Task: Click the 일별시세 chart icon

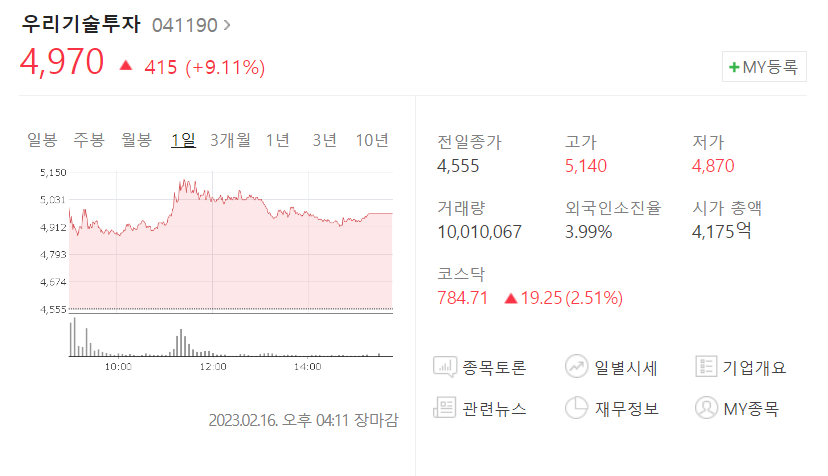Action: click(x=576, y=366)
